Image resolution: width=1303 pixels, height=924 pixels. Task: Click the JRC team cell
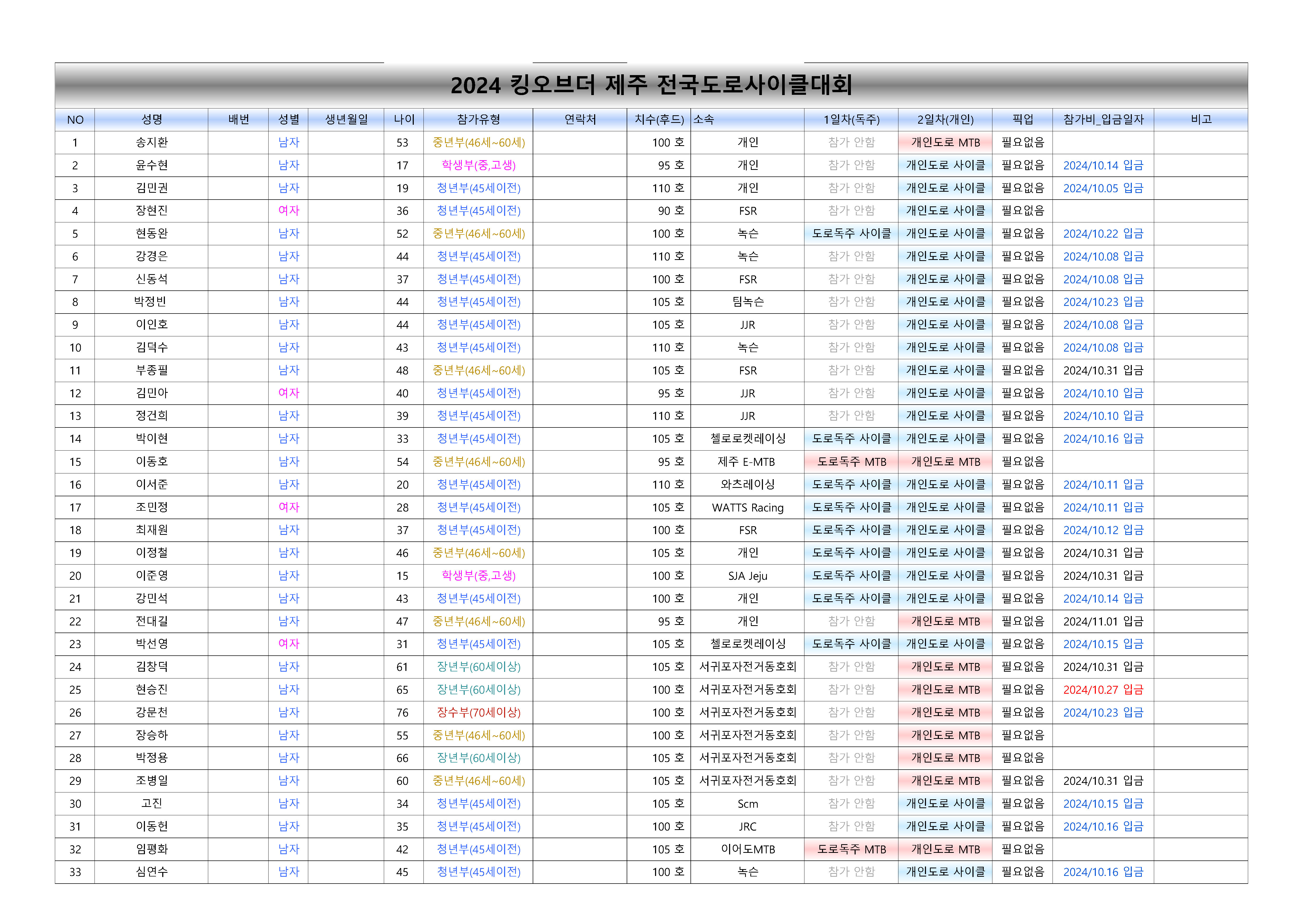point(748,827)
